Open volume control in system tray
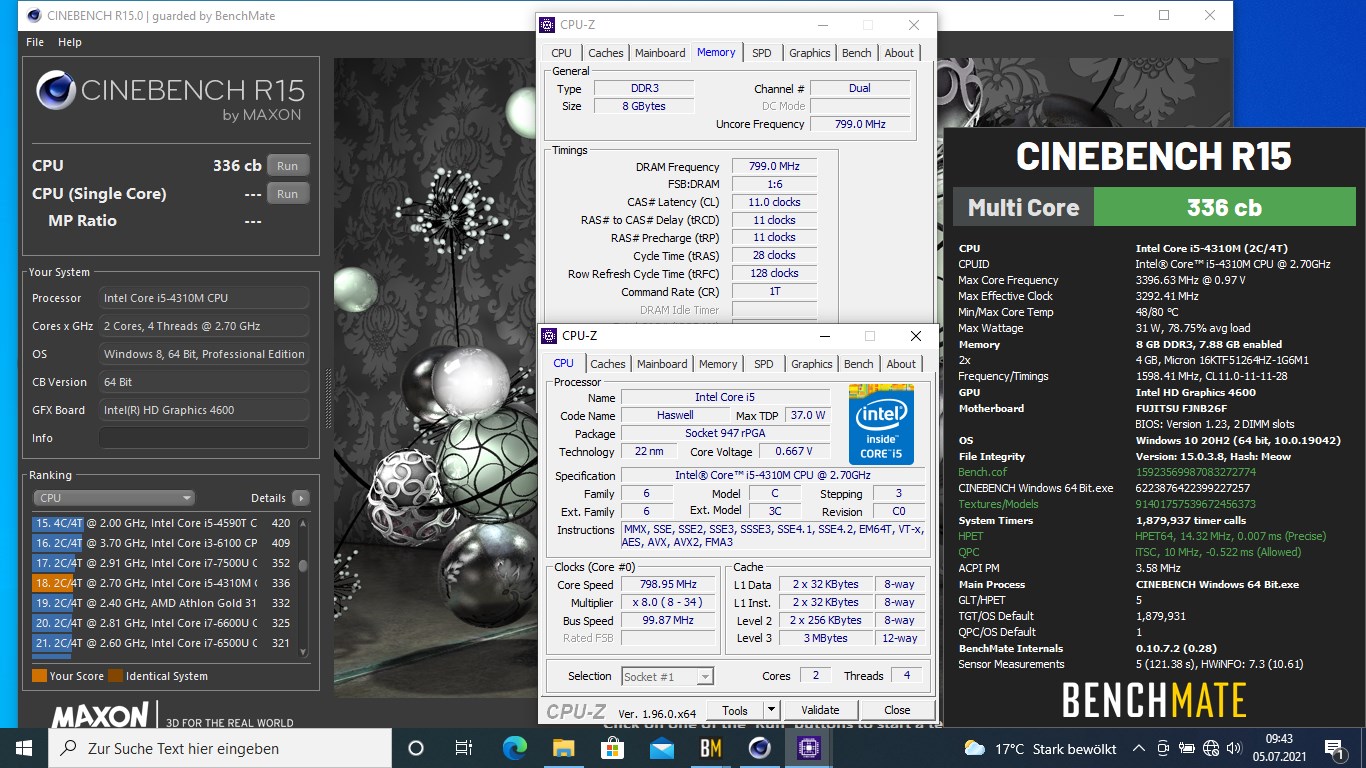This screenshot has height=768, width=1366. [1235, 748]
